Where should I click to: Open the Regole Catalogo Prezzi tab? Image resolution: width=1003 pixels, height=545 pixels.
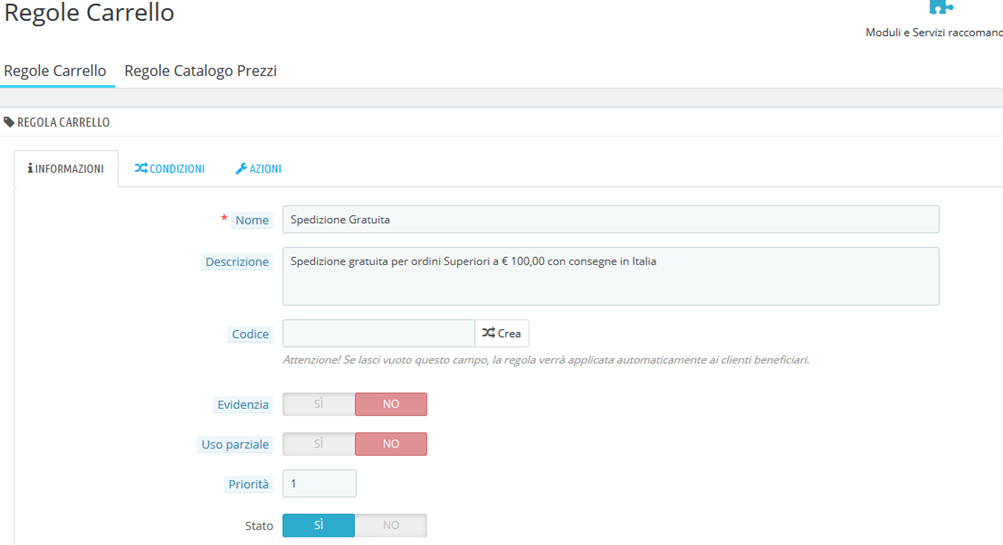[200, 70]
